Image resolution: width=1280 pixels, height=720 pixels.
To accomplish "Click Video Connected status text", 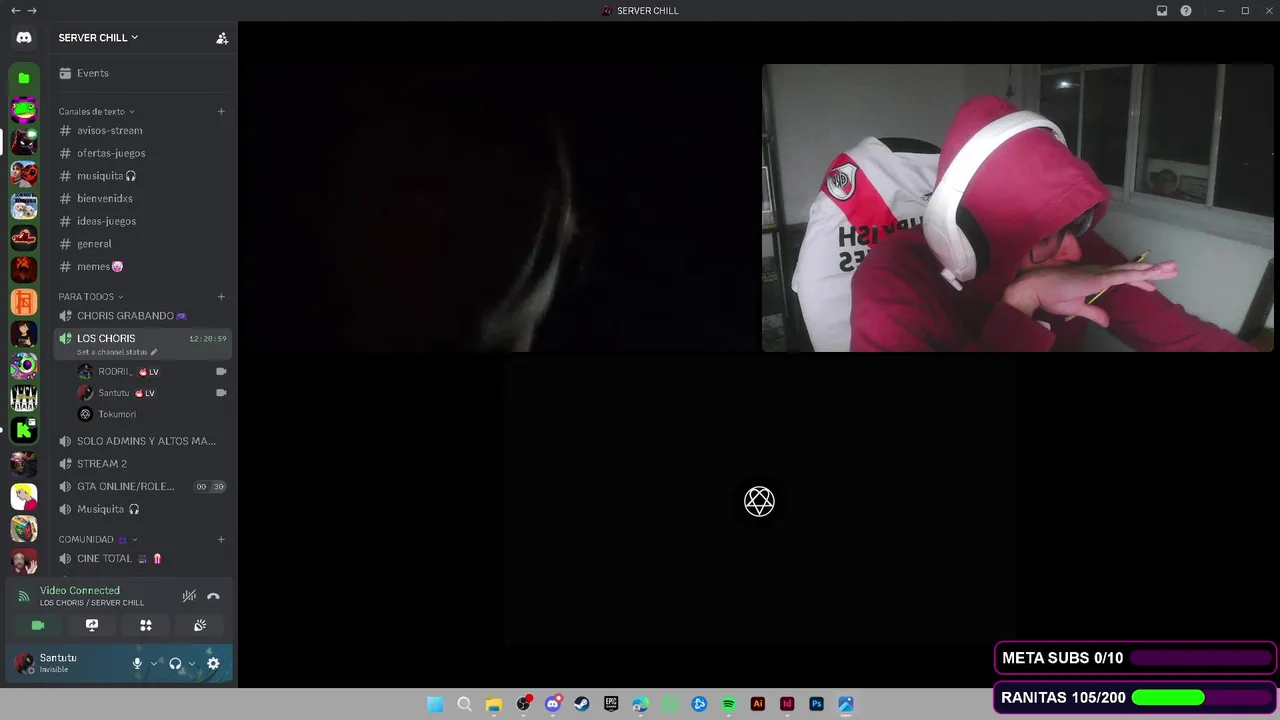I will [x=80, y=591].
